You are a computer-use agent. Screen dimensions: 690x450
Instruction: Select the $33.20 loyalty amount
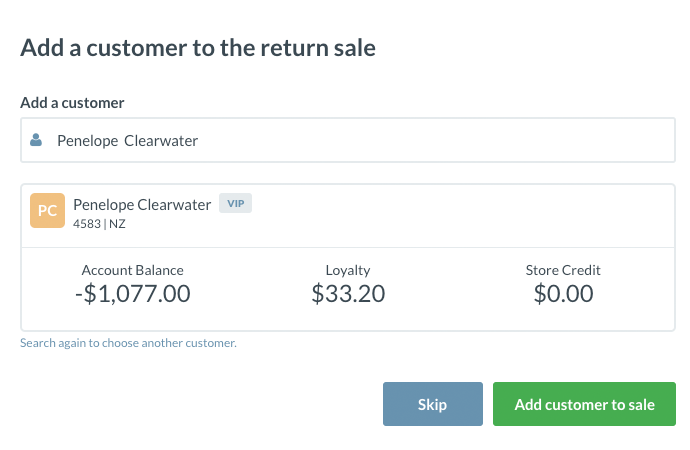348,294
